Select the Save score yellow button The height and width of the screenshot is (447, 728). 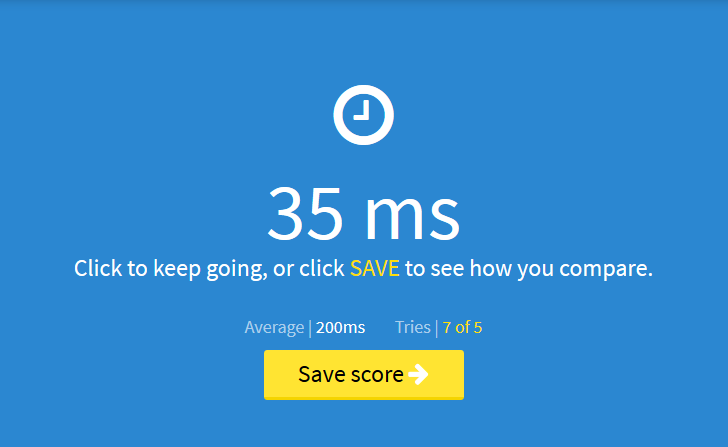coord(364,375)
